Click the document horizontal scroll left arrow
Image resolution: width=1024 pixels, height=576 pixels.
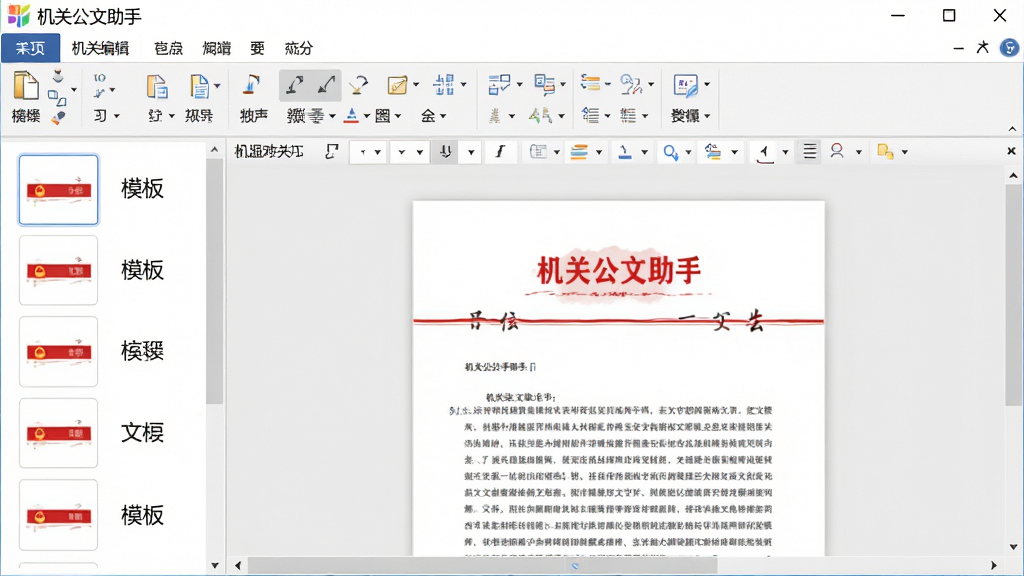point(238,566)
